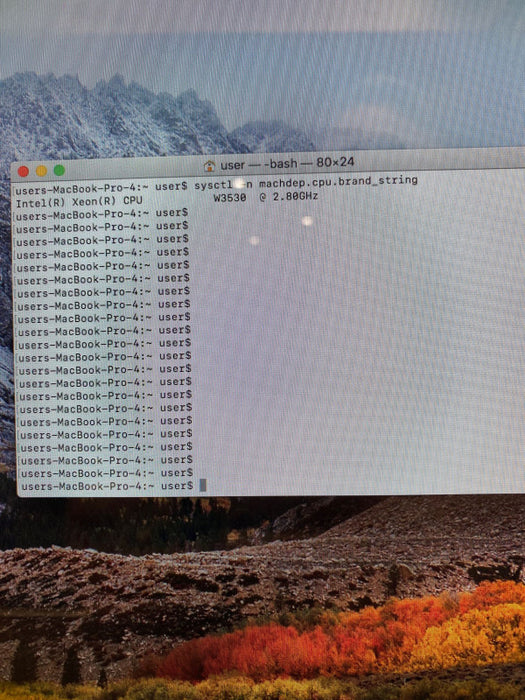Click the "2.80GHz" clock speed text
This screenshot has height=700, width=525.
(295, 196)
